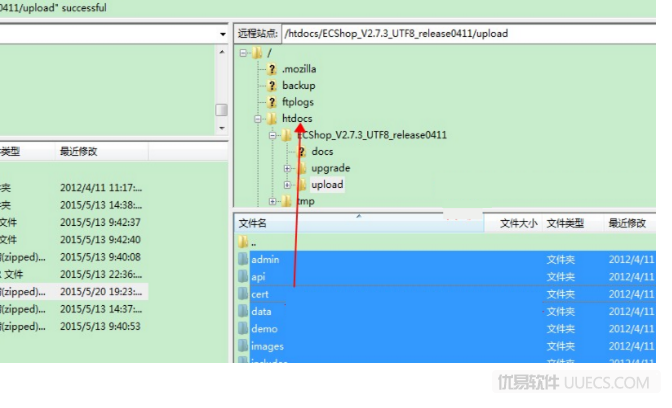The width and height of the screenshot is (672, 408).
Task: Click the 远程站点 label
Action: tap(258, 33)
